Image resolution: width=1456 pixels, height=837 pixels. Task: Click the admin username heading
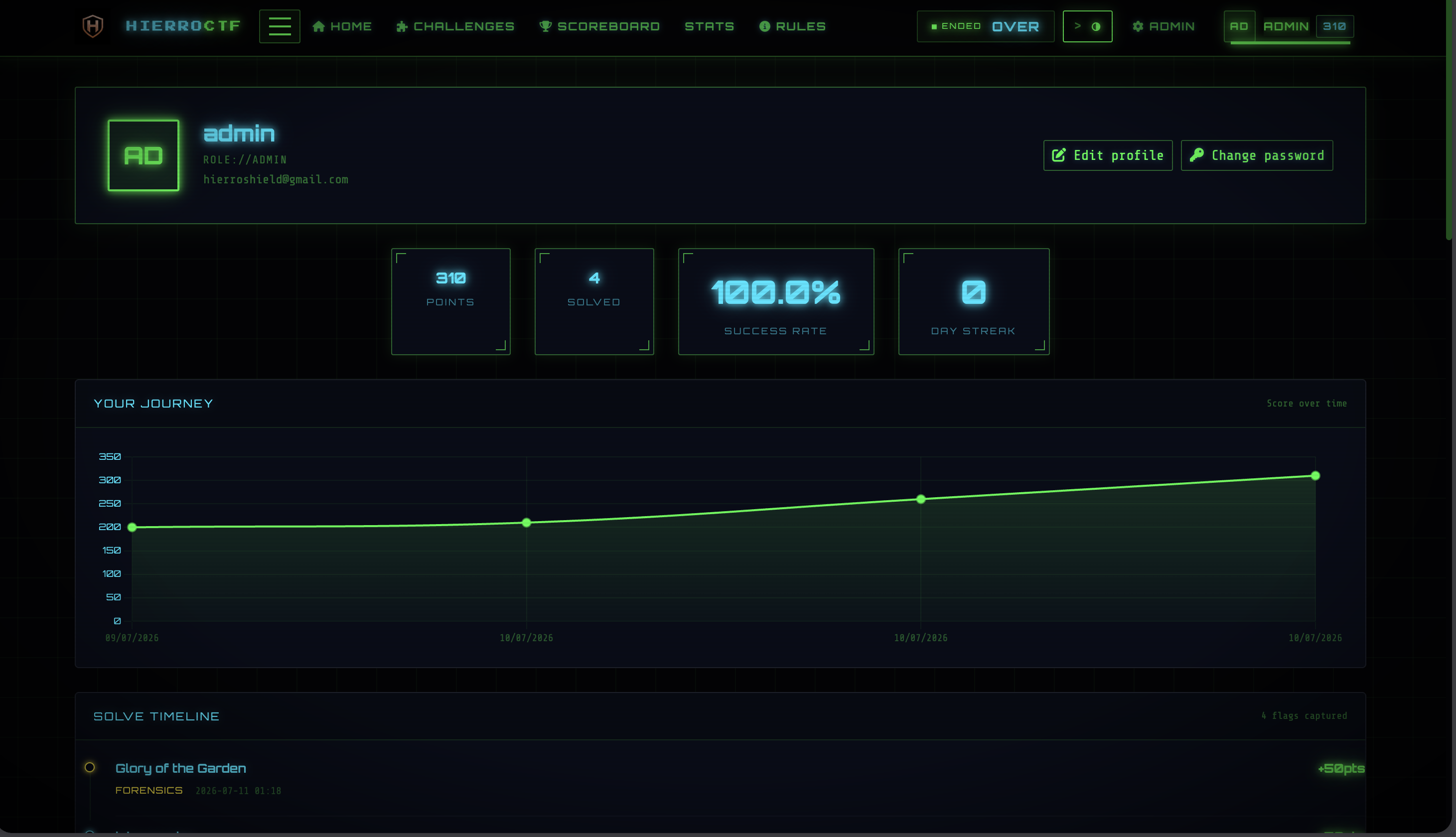point(239,134)
